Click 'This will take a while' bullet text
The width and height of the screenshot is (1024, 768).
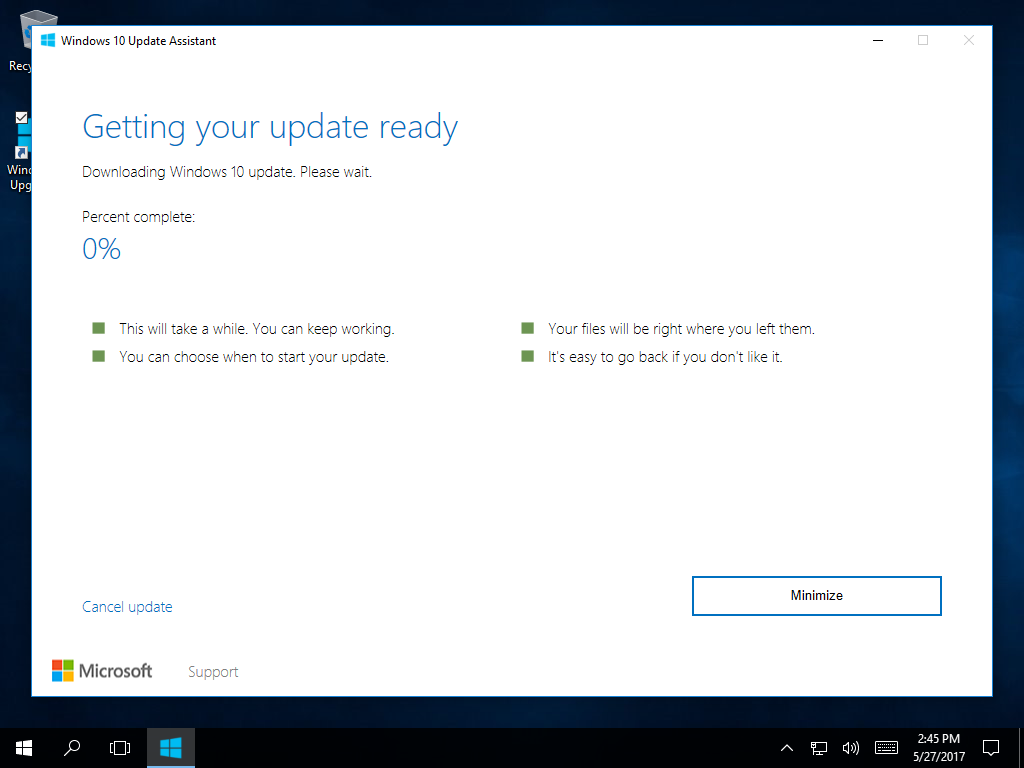pos(257,328)
